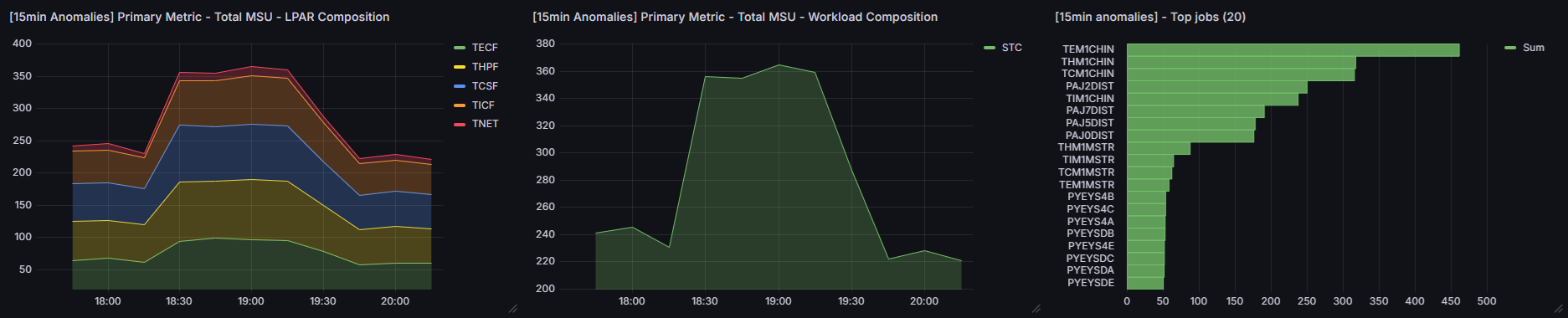Toggle Sum series in Top jobs legend
Image resolution: width=1568 pixels, height=318 pixels.
pyautogui.click(x=1534, y=48)
